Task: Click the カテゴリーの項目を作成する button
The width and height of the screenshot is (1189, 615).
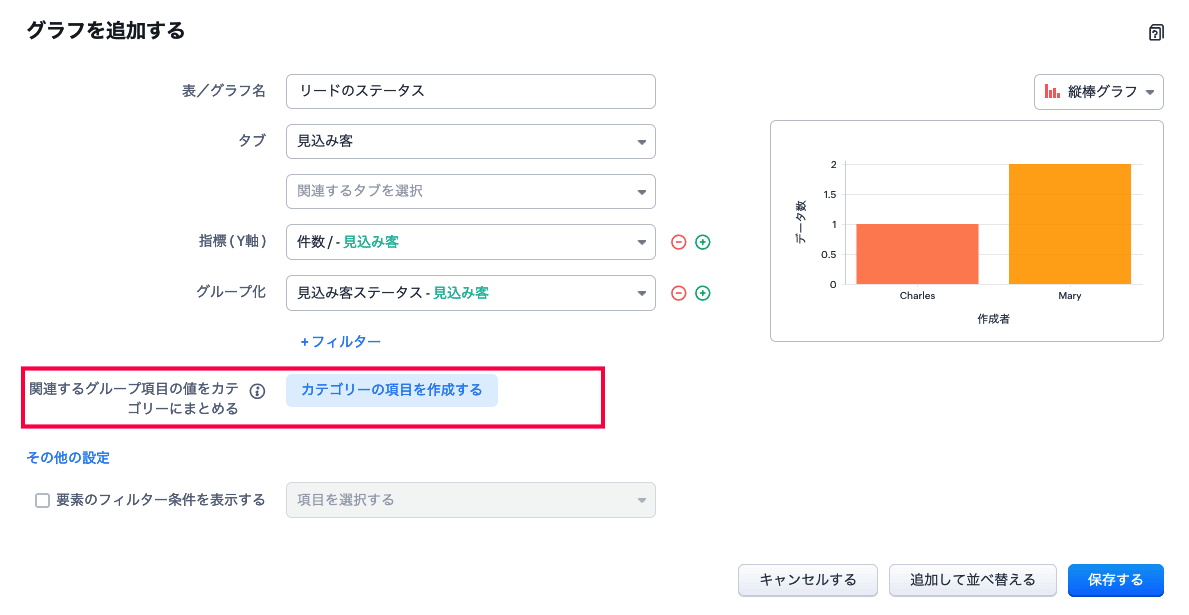Action: 392,390
